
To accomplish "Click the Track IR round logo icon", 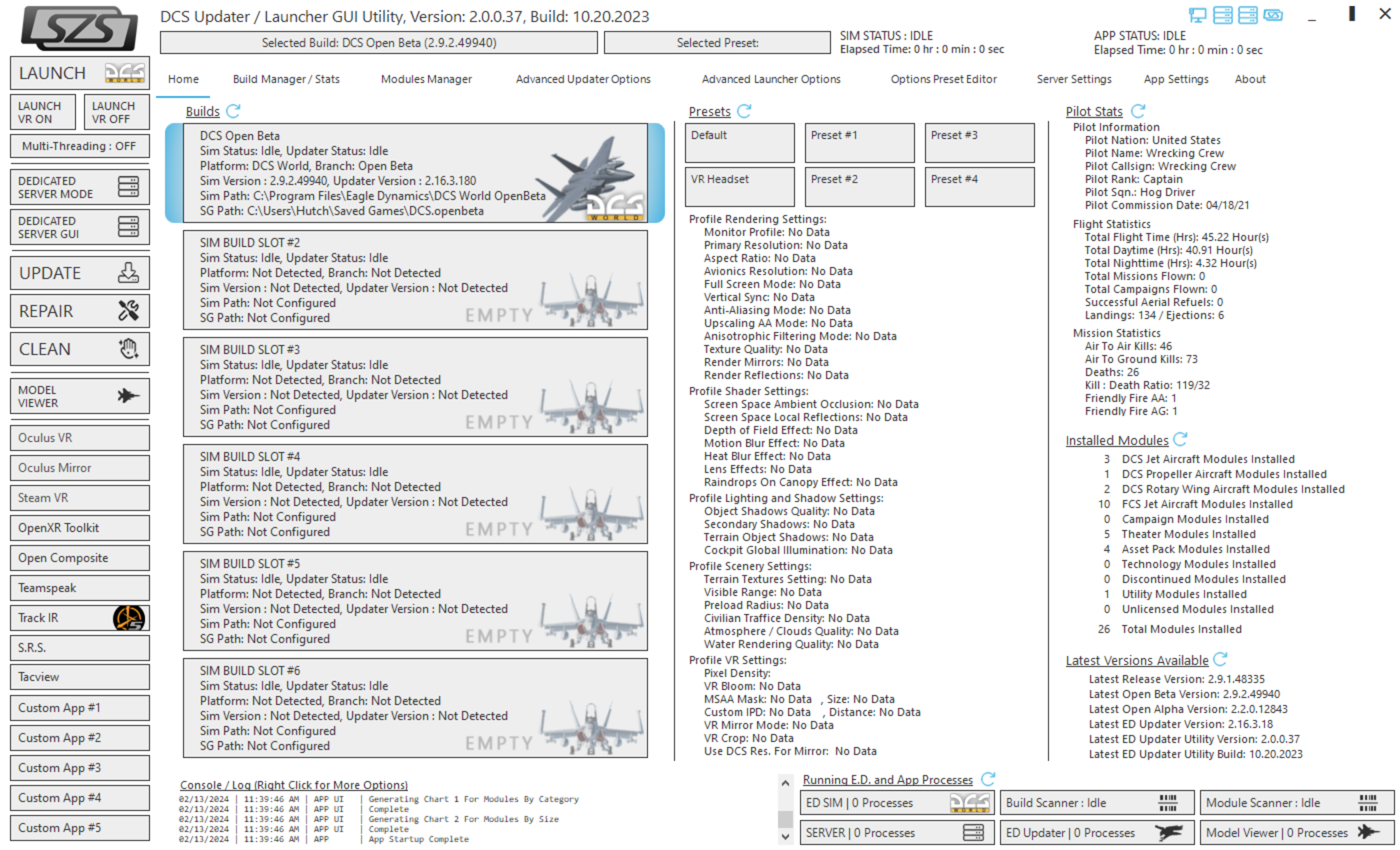I will click(x=129, y=618).
